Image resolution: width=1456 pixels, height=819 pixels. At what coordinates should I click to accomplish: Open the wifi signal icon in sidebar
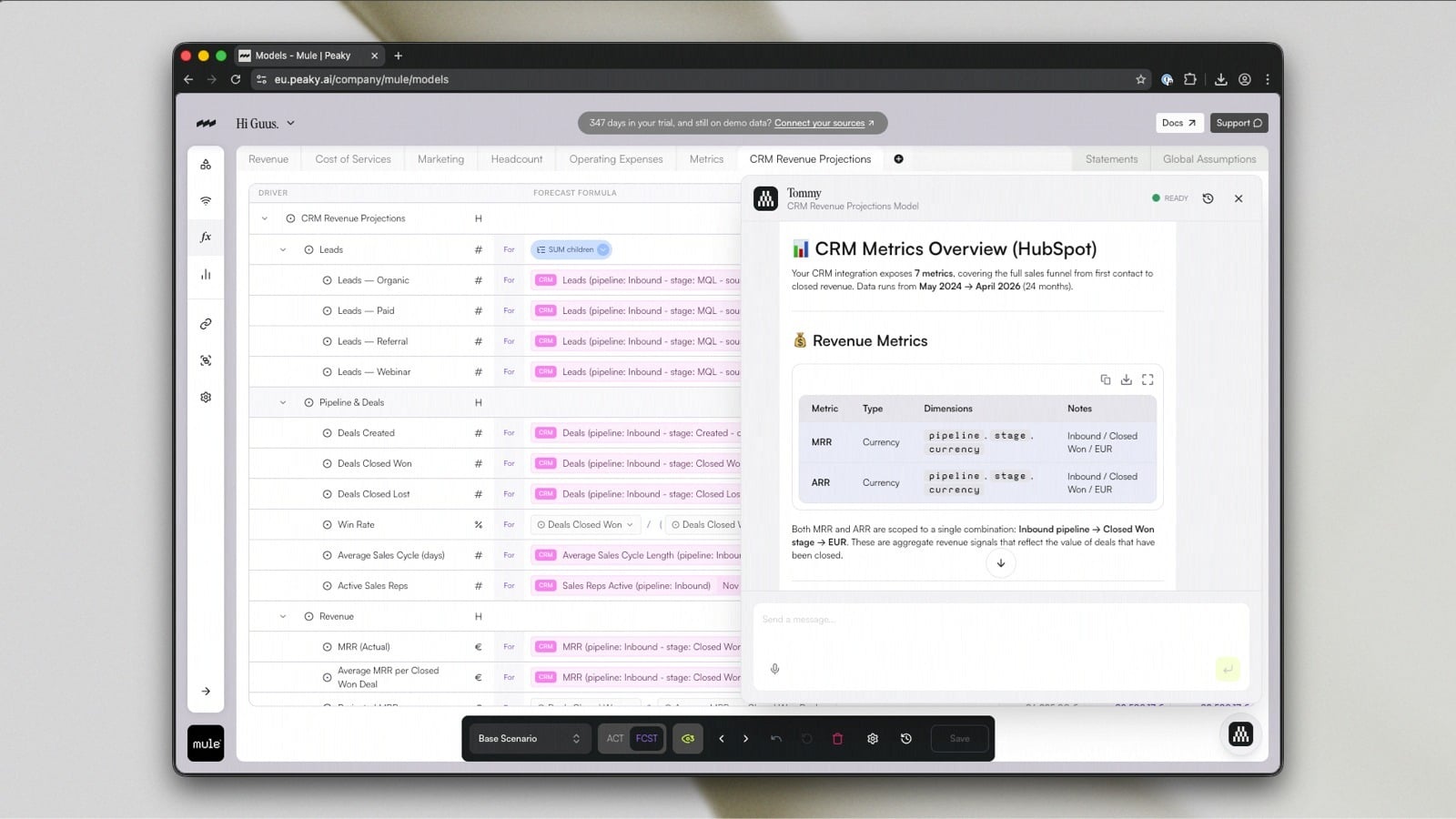pyautogui.click(x=206, y=201)
